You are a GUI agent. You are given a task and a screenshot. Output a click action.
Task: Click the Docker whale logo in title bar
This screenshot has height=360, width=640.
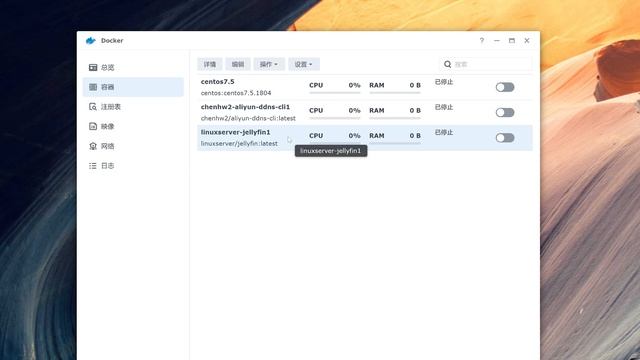(91, 40)
